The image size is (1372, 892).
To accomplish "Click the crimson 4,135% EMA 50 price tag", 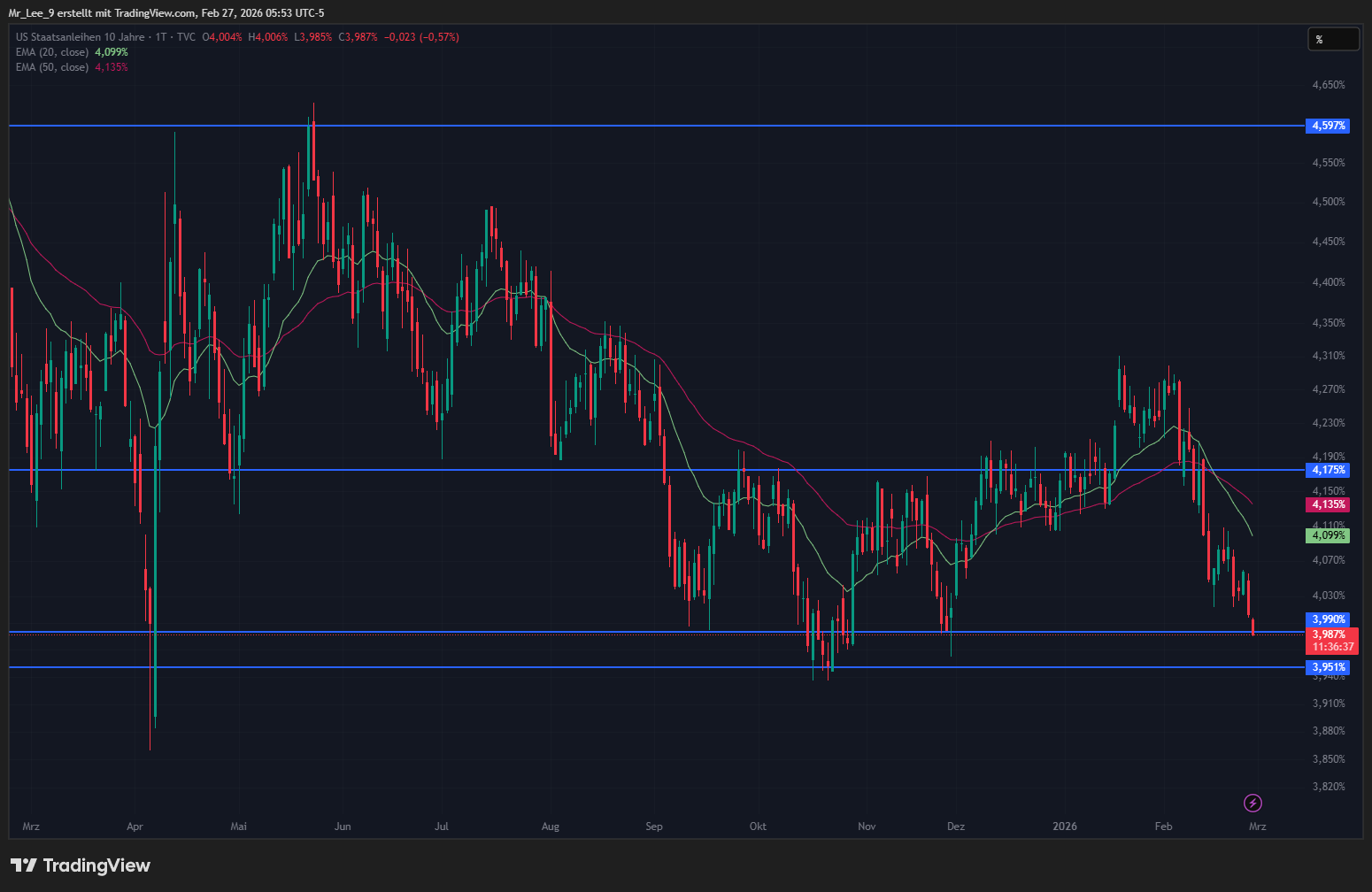I will pos(1328,504).
